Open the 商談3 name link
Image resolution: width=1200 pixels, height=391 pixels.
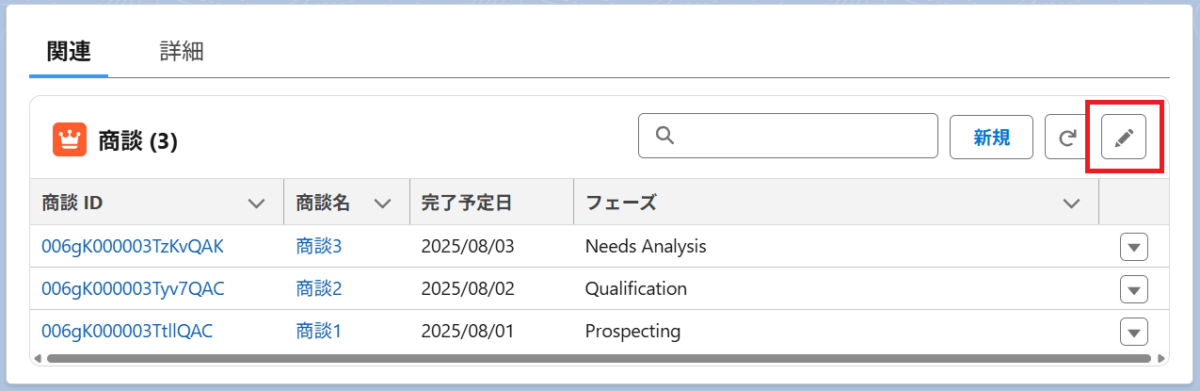click(319, 246)
